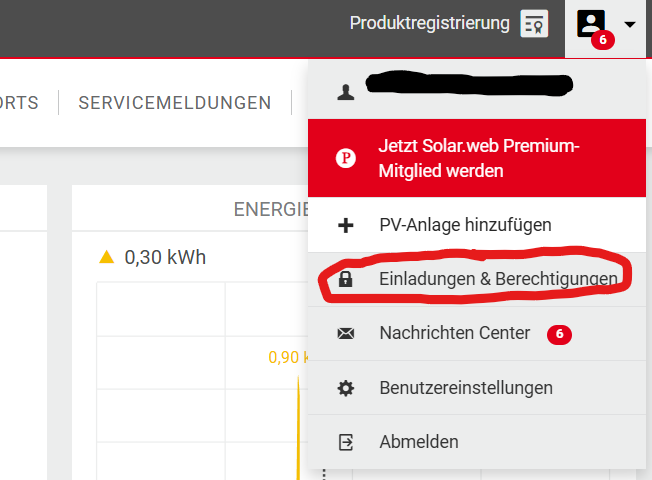Click the red 6 badge beside Nachrichten Center
The height and width of the screenshot is (480, 652).
(x=559, y=335)
